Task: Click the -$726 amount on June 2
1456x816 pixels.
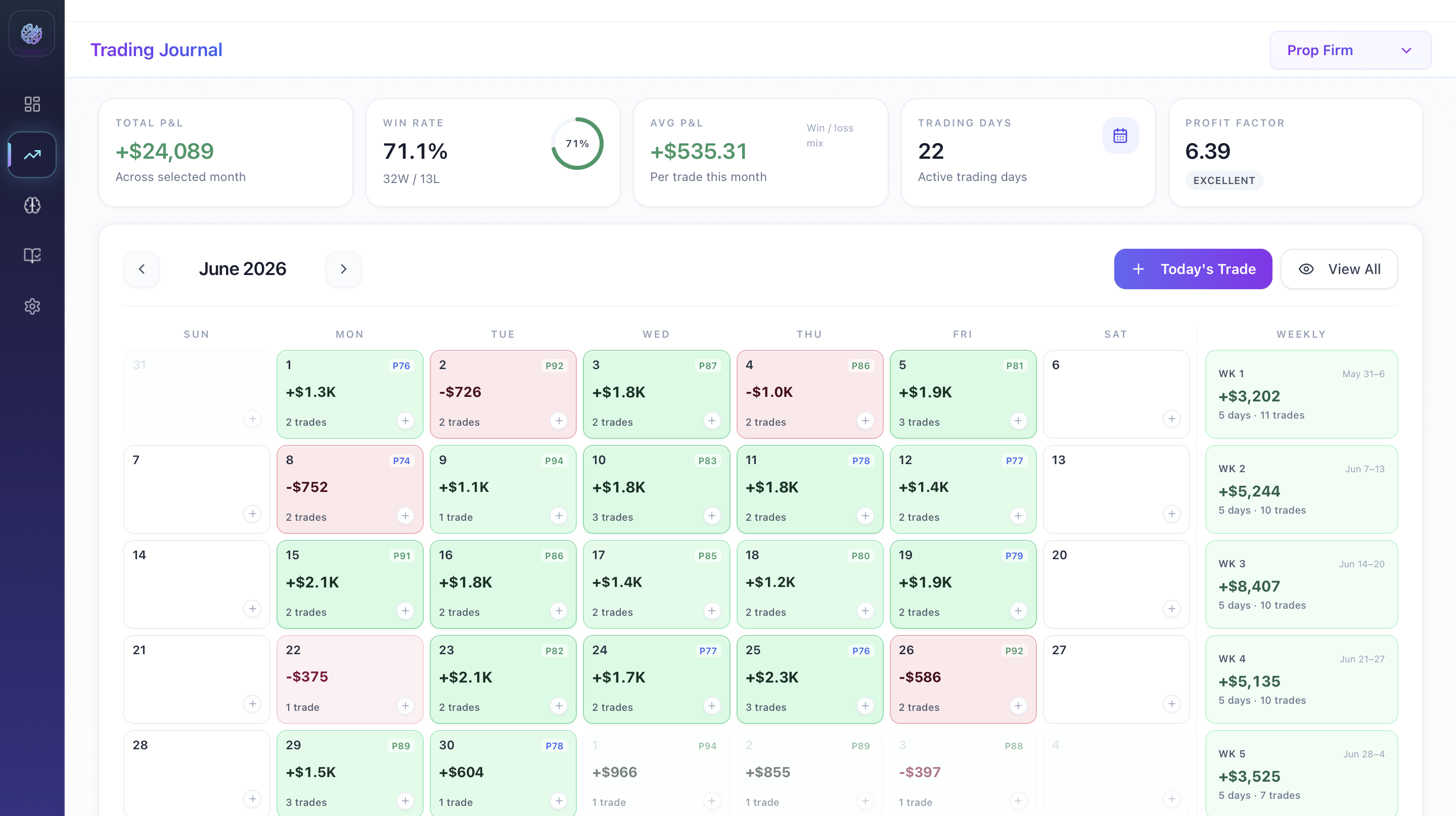Action: pos(460,392)
